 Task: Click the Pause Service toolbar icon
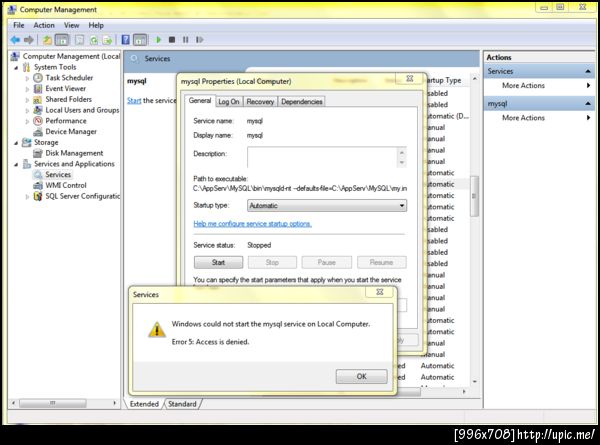point(186,39)
